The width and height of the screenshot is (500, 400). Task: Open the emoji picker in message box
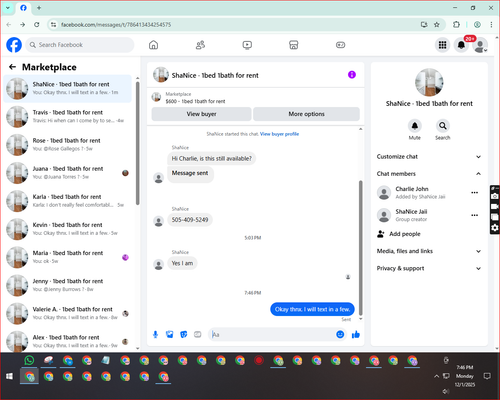[340, 334]
